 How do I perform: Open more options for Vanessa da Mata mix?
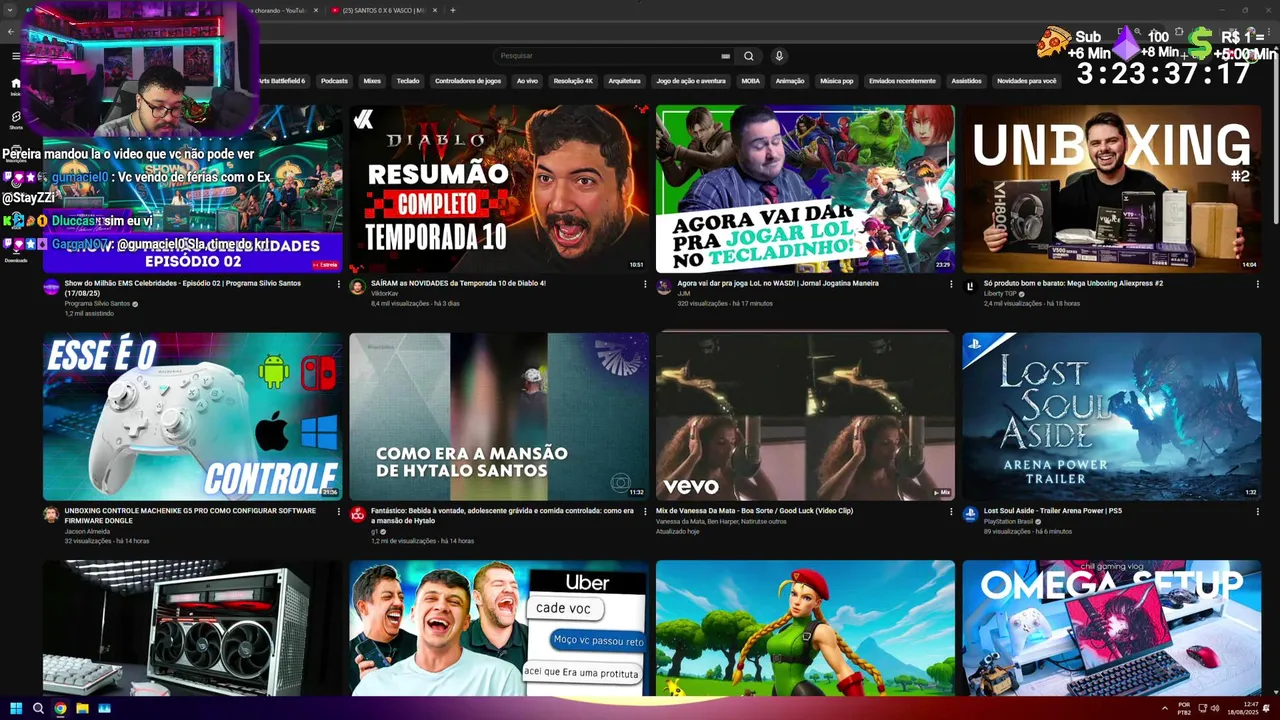click(951, 511)
